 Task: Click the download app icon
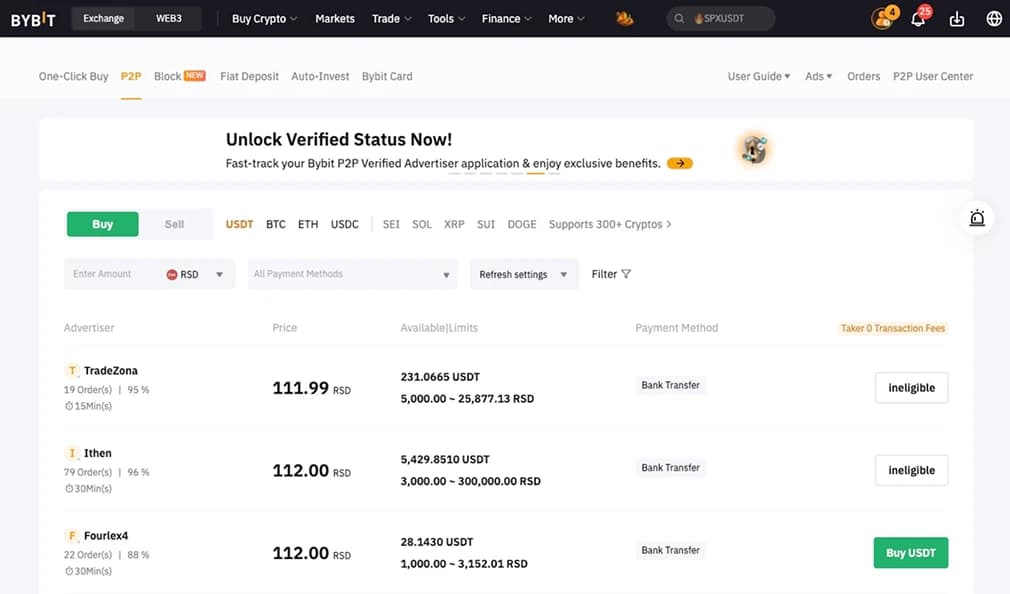957,19
